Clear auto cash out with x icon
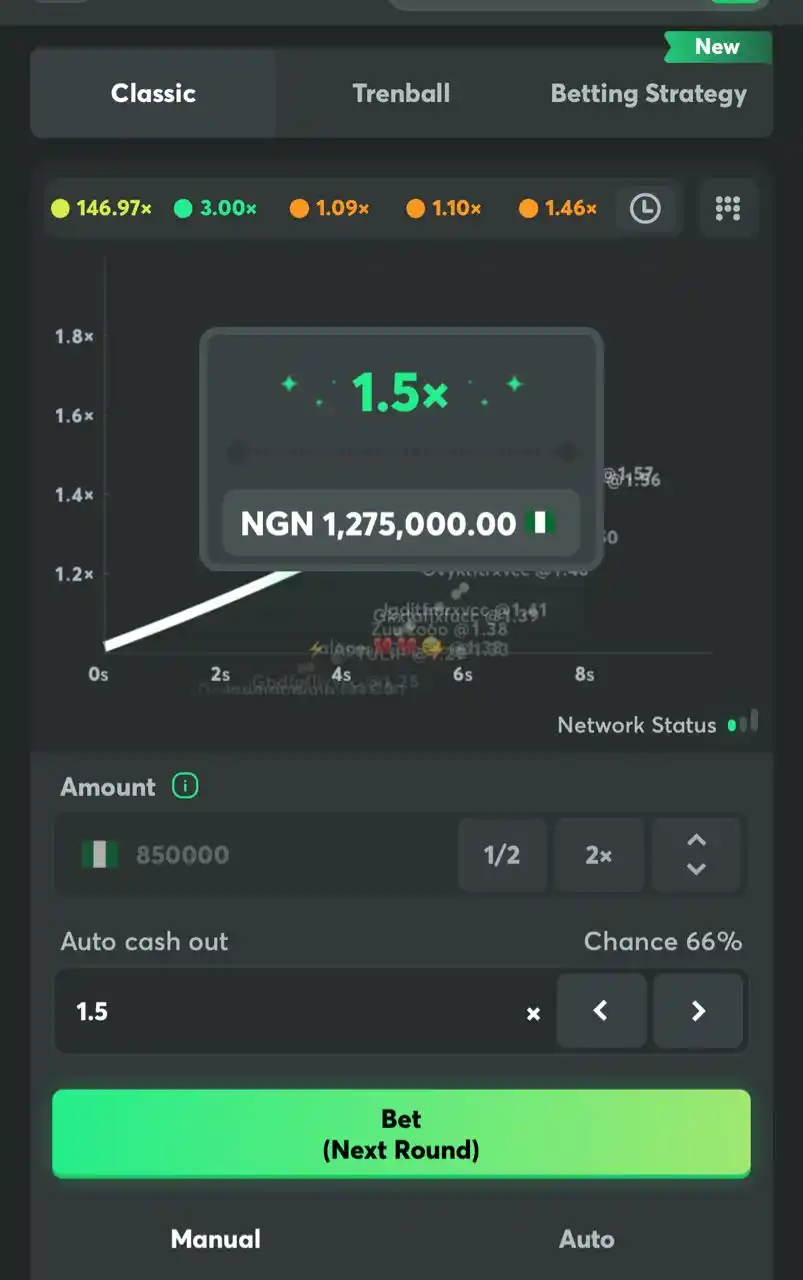 (x=534, y=1013)
